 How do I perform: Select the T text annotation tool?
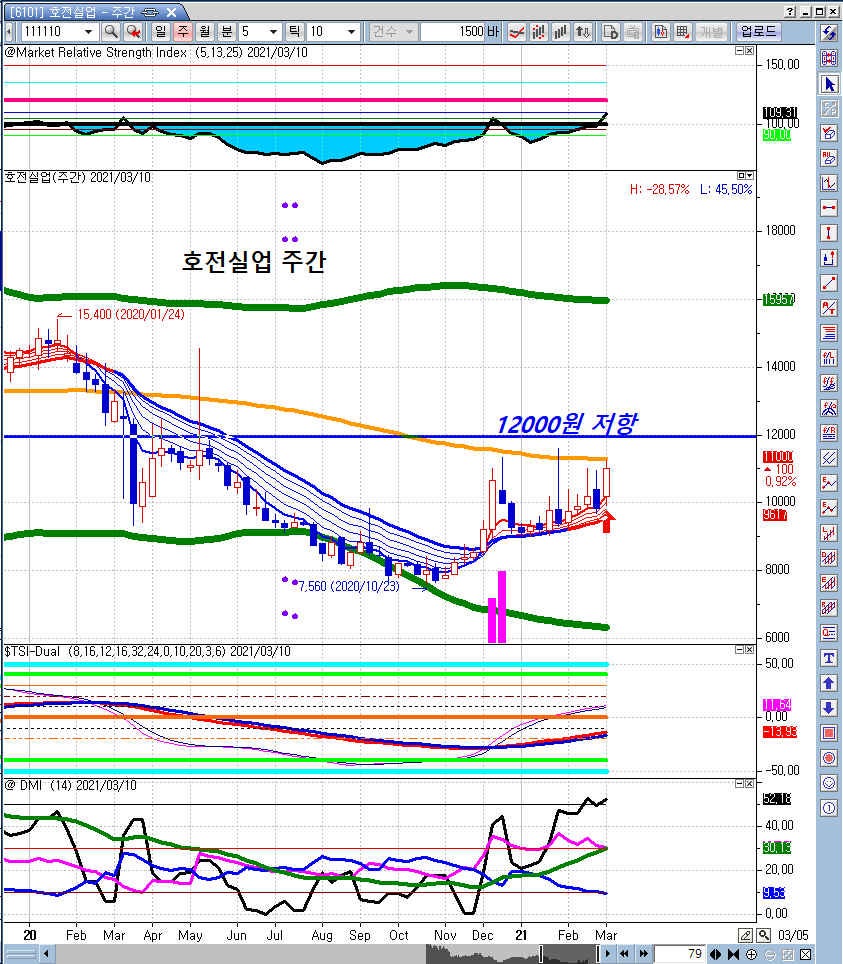[829, 658]
